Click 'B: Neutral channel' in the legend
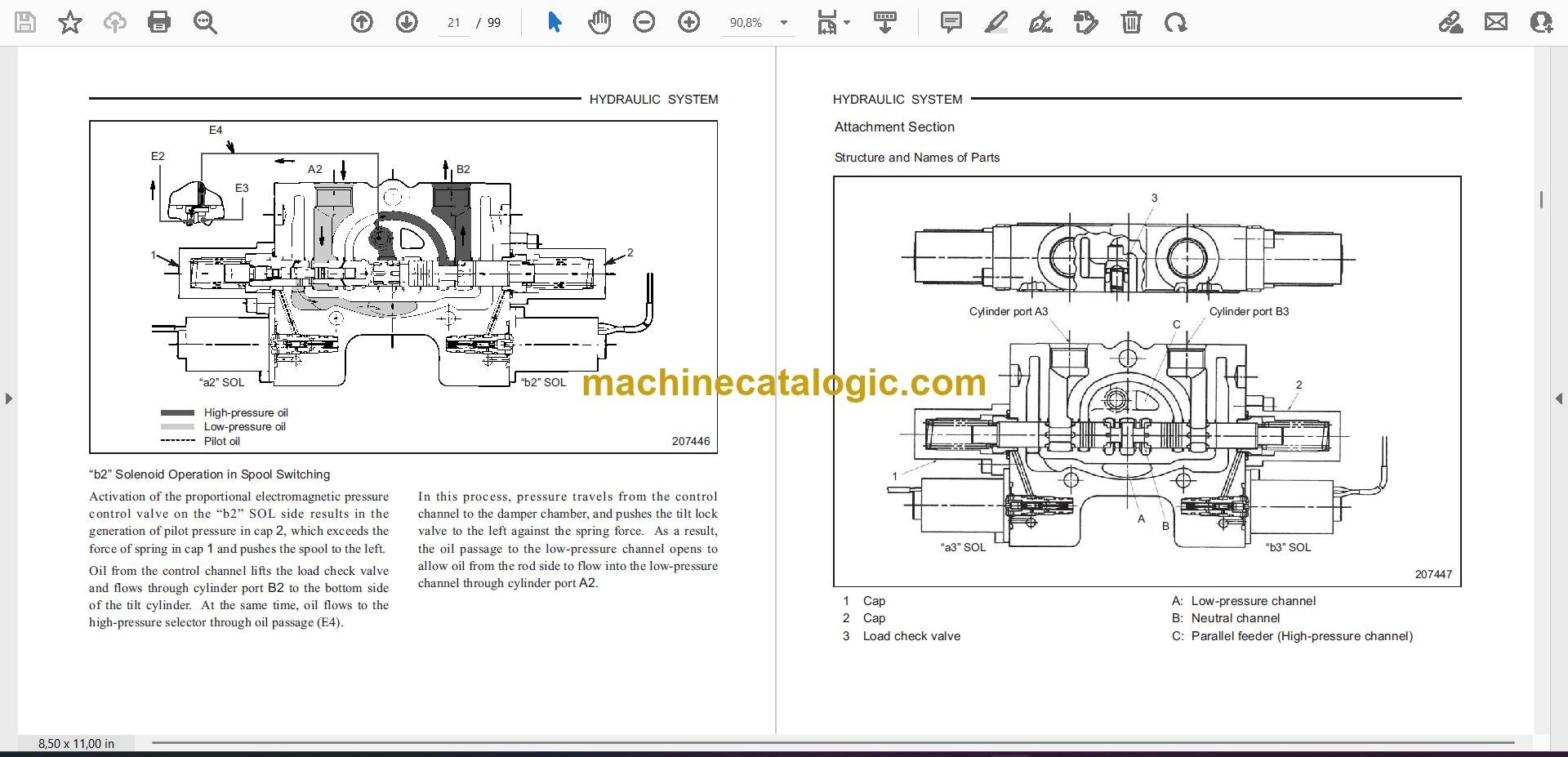 point(1226,618)
